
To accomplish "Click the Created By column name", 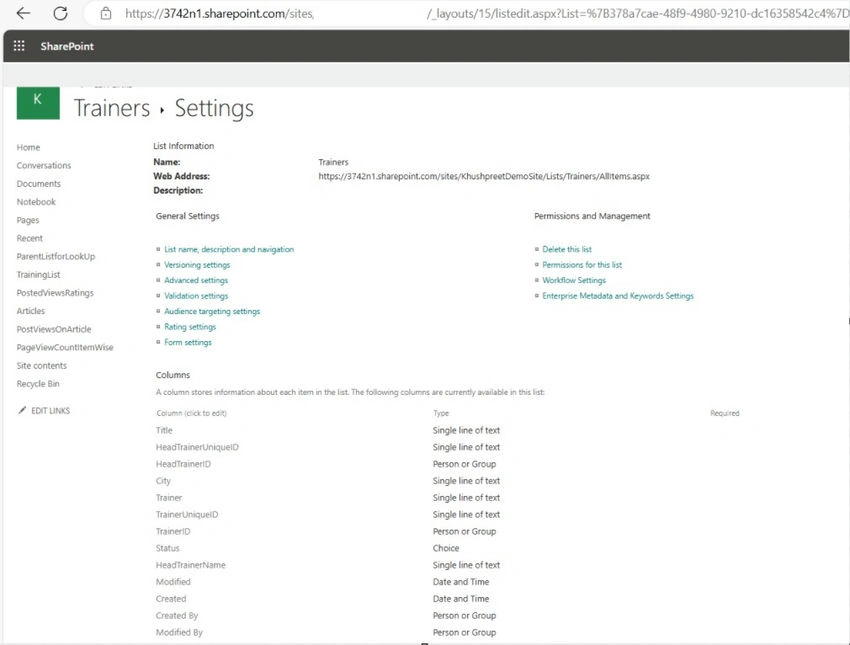I will point(177,616).
